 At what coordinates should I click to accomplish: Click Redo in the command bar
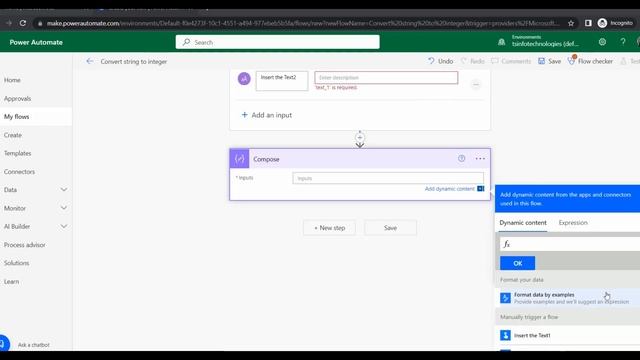473,61
